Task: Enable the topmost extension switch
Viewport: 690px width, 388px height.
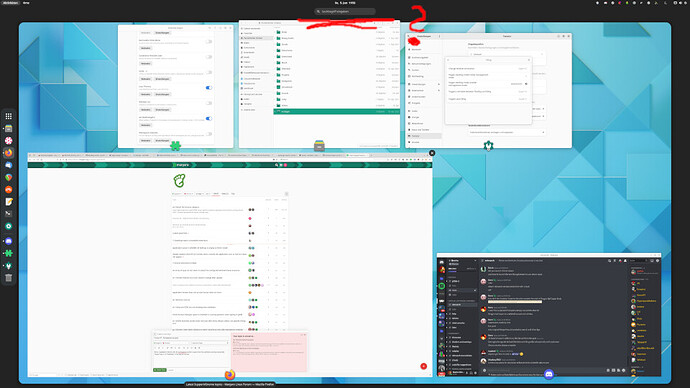Action: coord(209,41)
